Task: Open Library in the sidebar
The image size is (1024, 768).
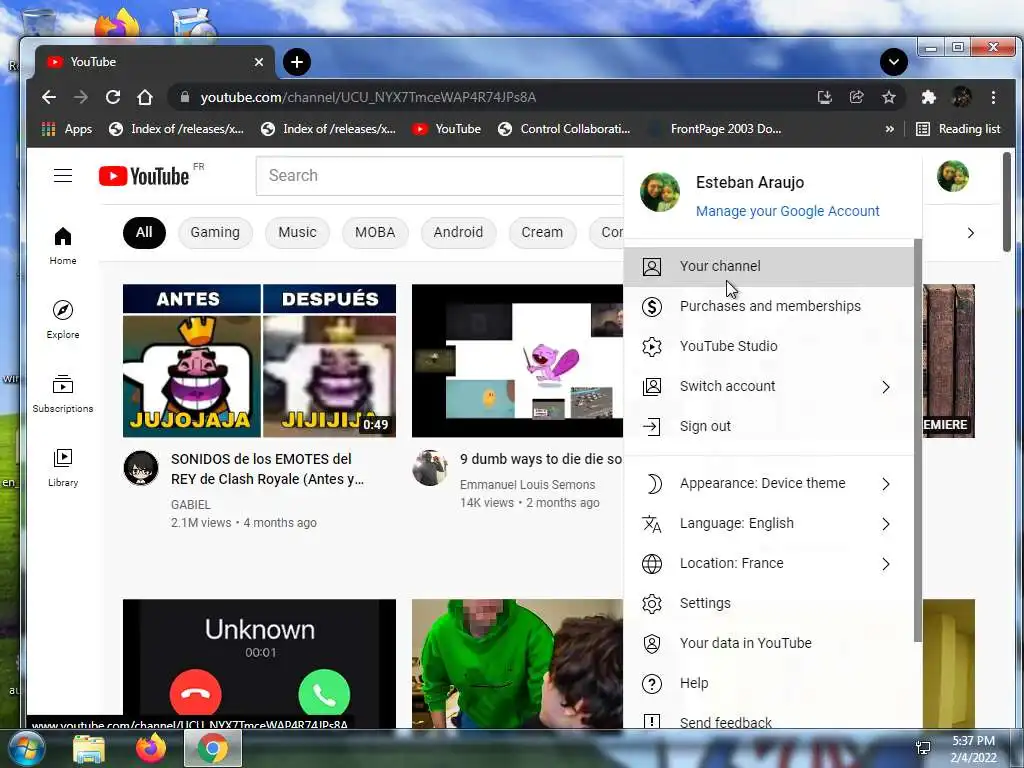Action: [x=63, y=467]
